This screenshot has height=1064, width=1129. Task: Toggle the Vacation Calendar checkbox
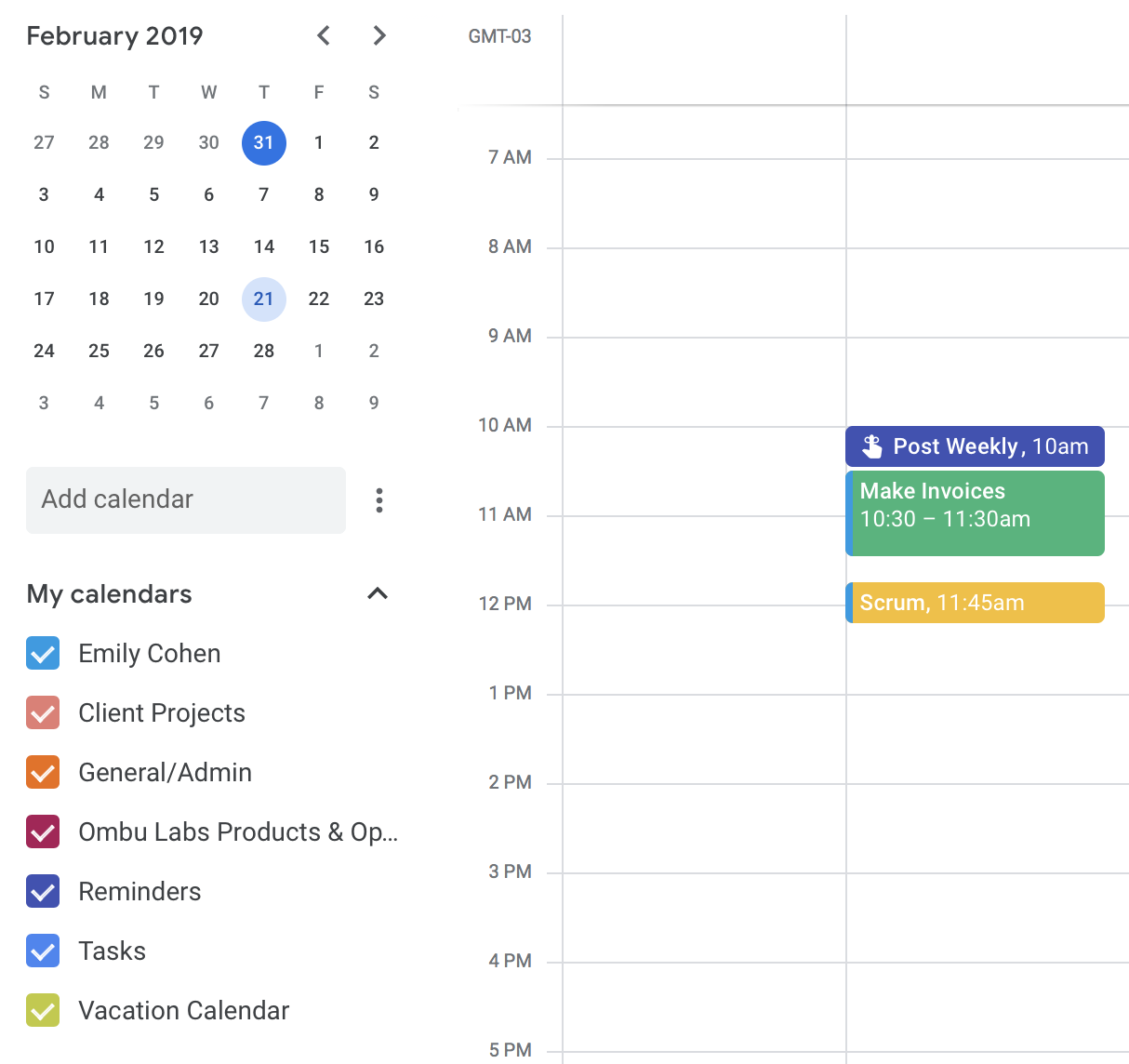(43, 1010)
